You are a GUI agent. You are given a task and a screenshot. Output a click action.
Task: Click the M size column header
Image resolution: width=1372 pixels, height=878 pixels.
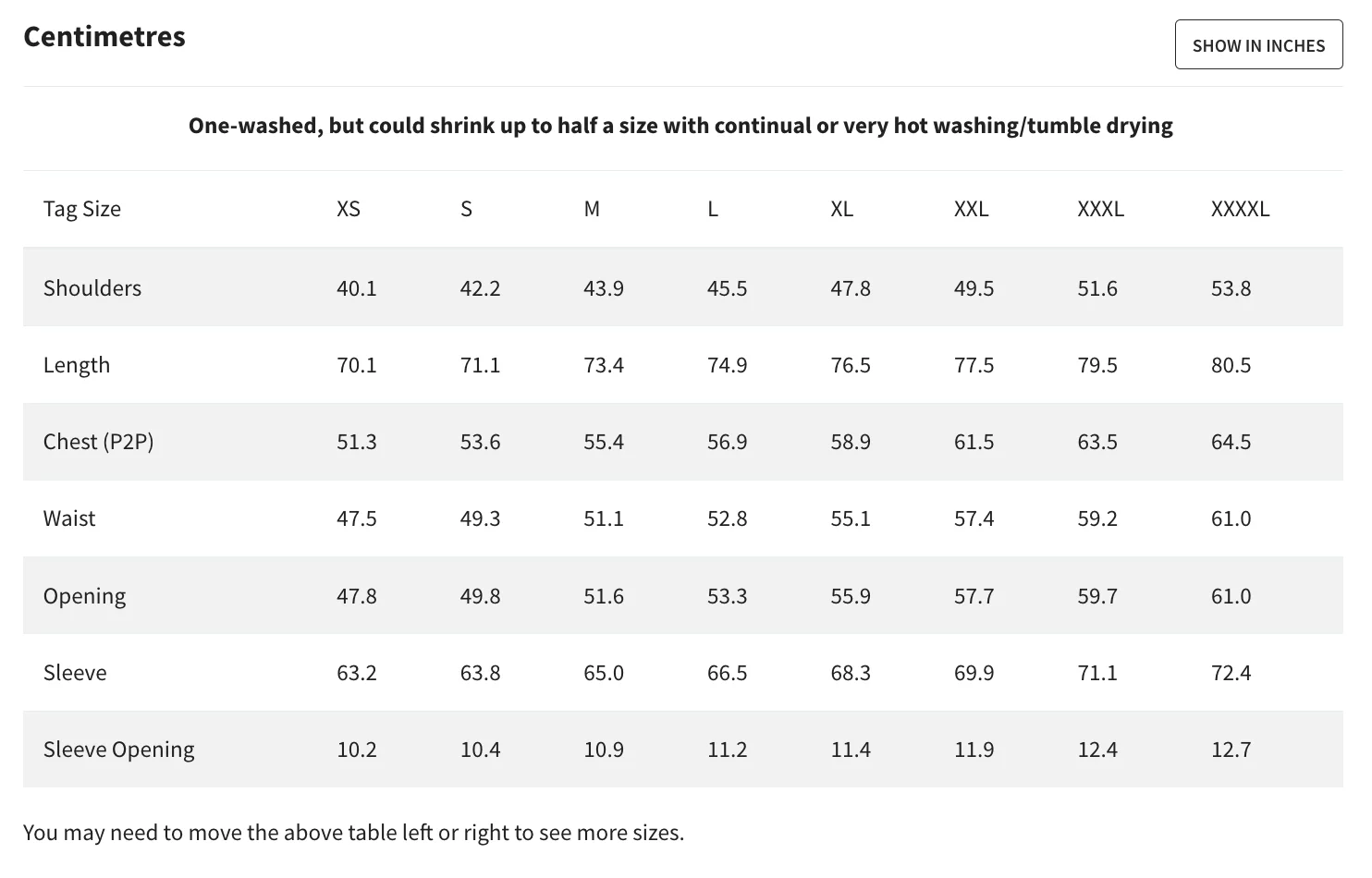(x=592, y=209)
